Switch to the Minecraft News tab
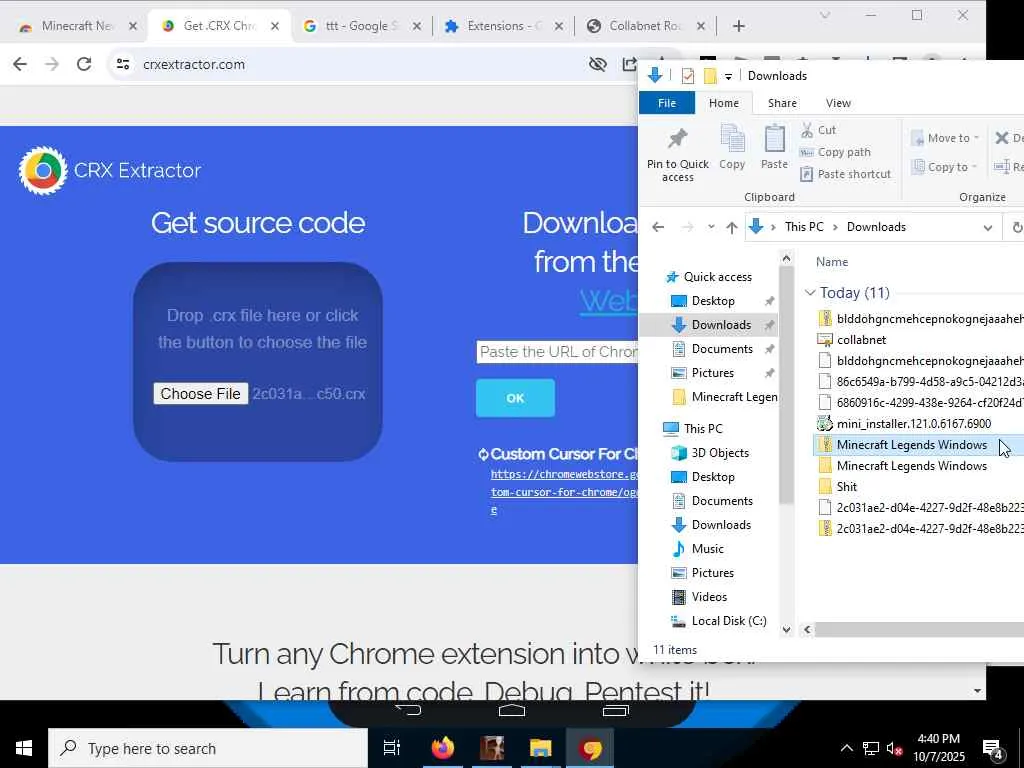 78,25
